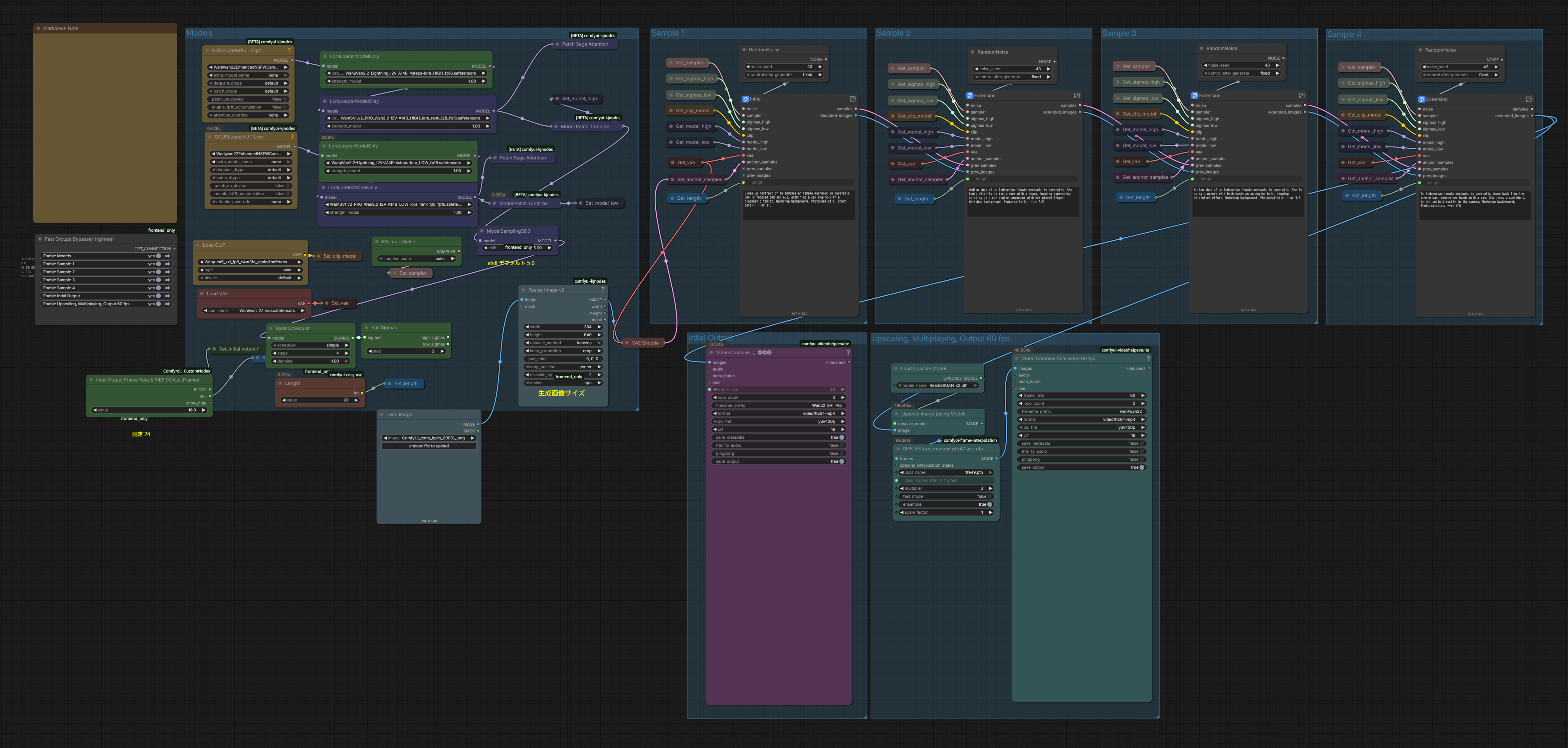Click help question mark on Video Combine
Screen dimensions: 1568x748
(848, 352)
